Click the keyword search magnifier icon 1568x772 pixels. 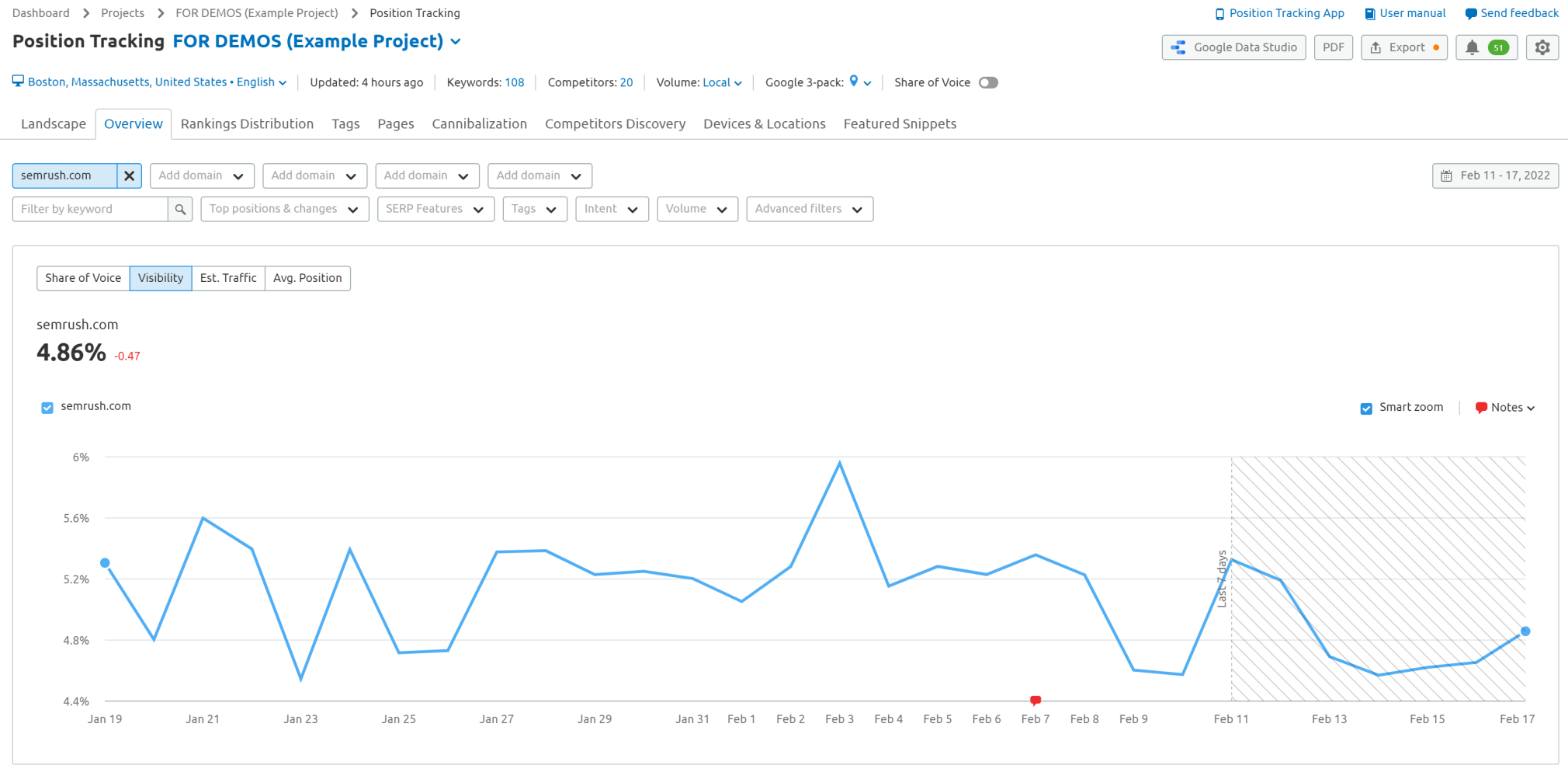(x=180, y=209)
